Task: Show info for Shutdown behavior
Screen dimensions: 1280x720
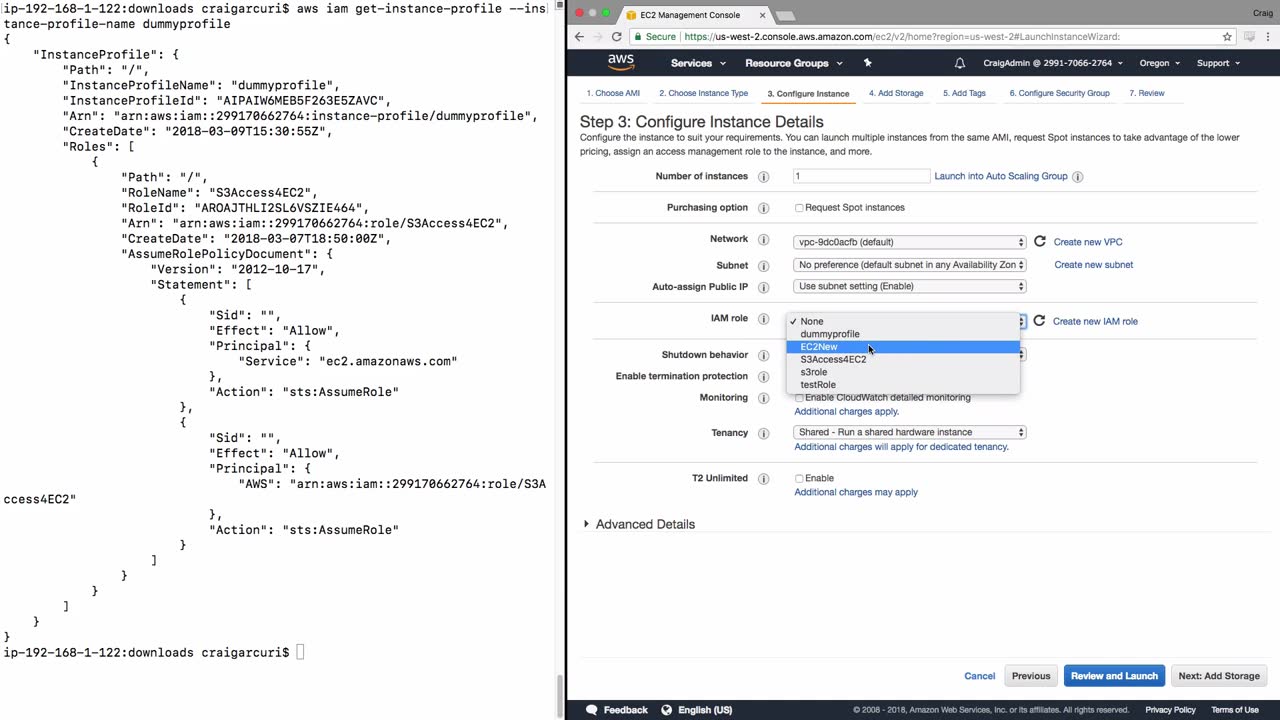Action: [x=763, y=355]
